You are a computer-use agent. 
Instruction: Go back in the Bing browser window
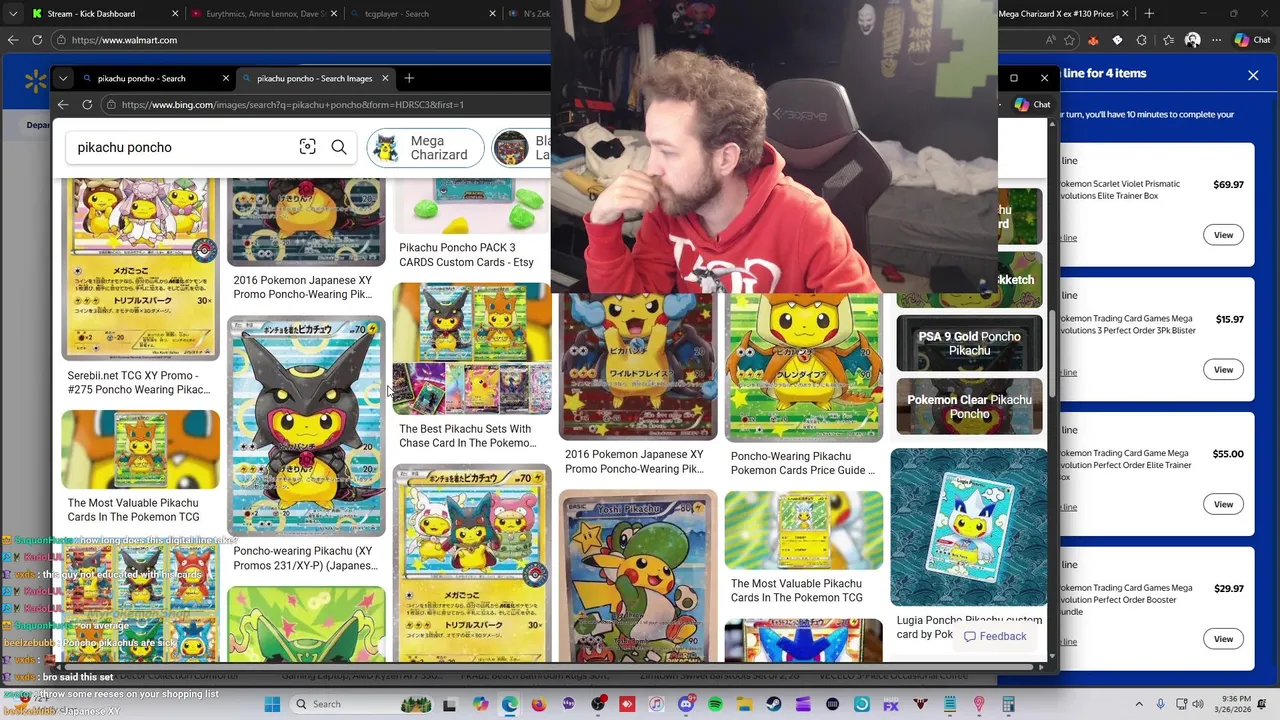point(63,104)
